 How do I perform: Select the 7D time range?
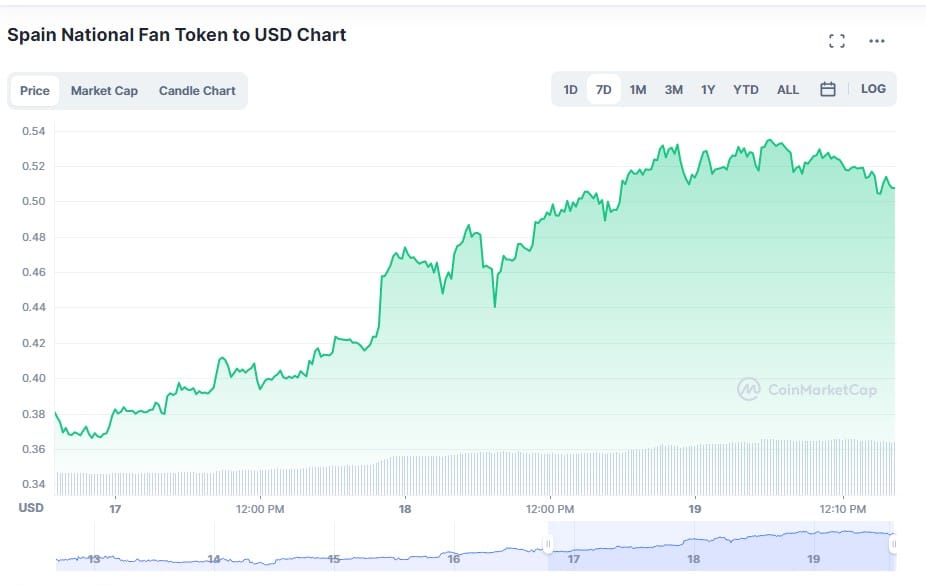pyautogui.click(x=604, y=90)
